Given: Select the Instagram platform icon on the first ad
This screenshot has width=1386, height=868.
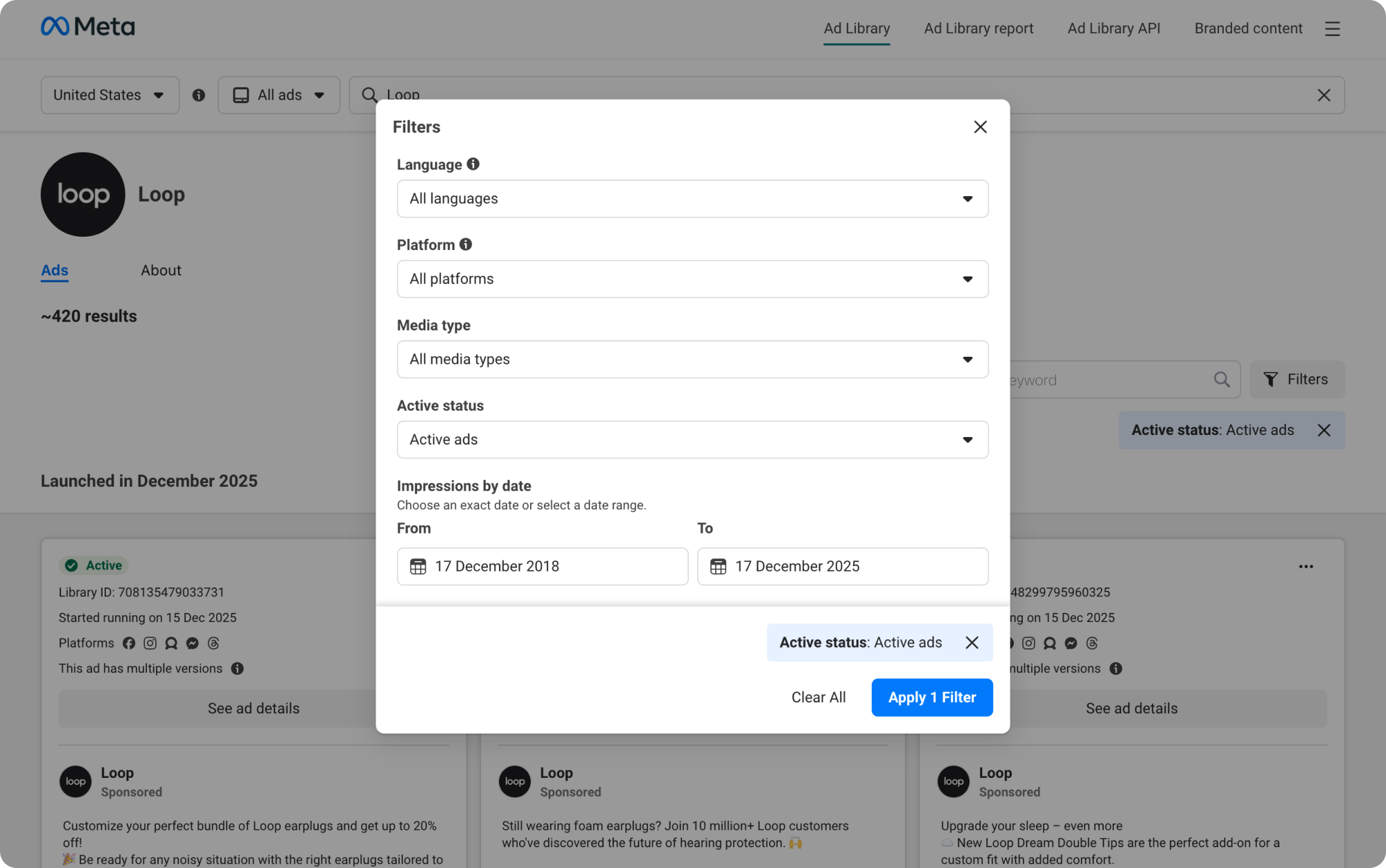Looking at the screenshot, I should click(x=150, y=643).
